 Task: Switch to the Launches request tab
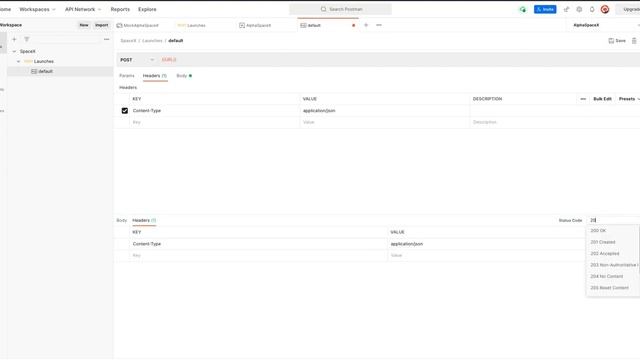pos(196,25)
